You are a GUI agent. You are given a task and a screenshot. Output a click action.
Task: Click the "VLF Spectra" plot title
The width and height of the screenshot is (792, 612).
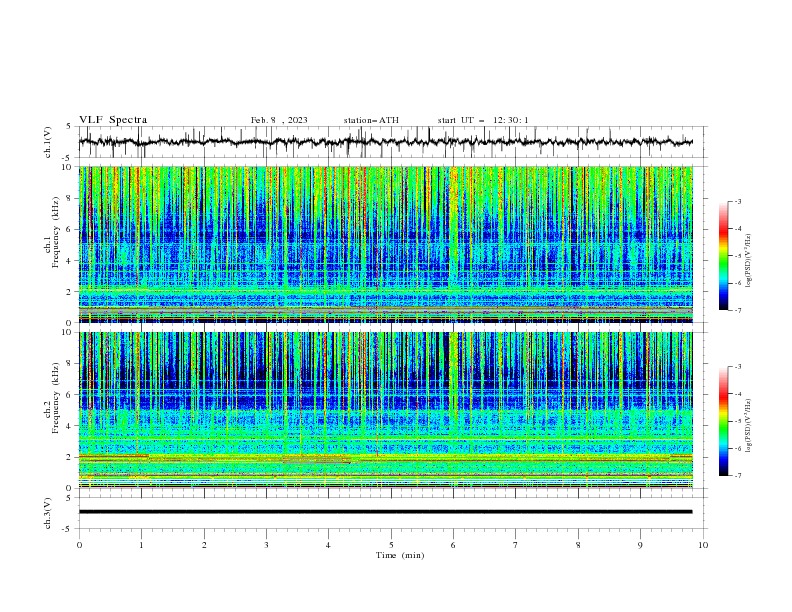(113, 120)
